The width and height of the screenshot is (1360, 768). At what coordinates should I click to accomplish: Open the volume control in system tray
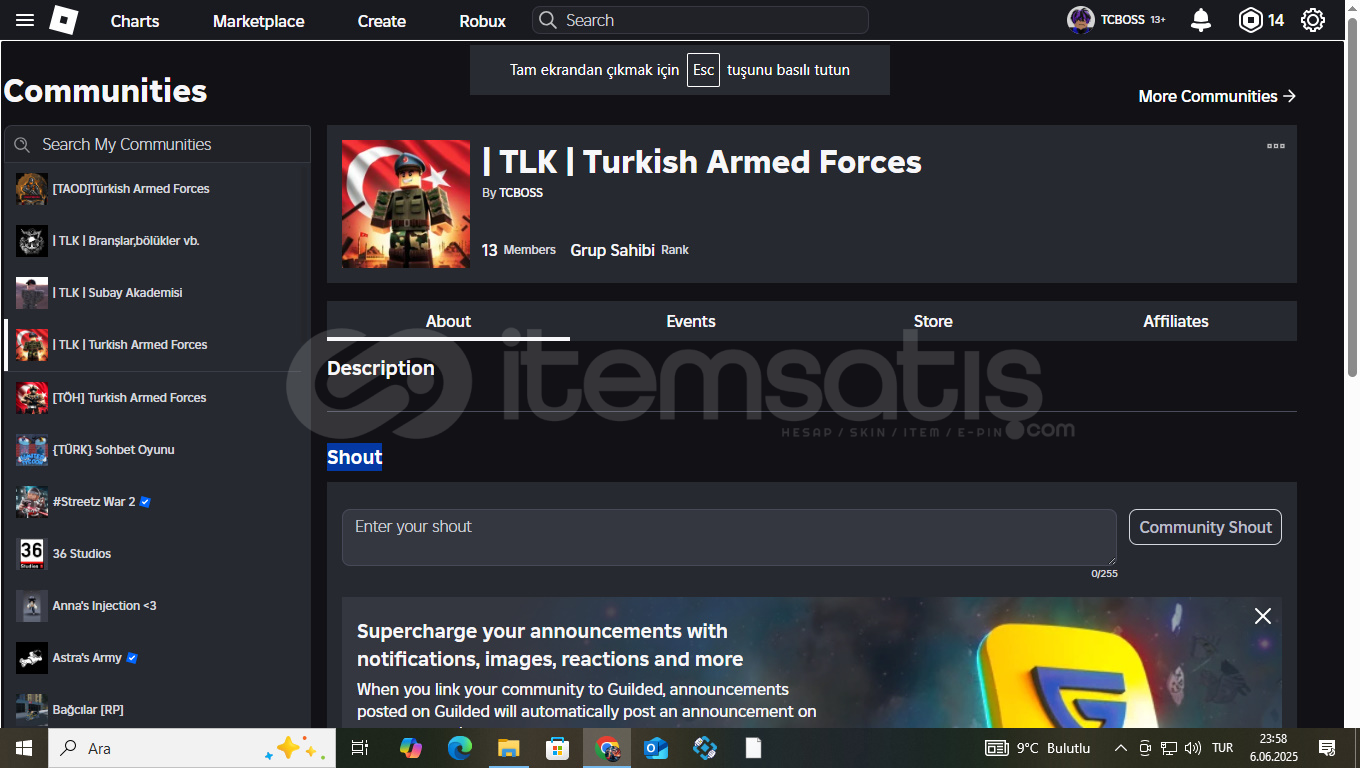(1192, 748)
